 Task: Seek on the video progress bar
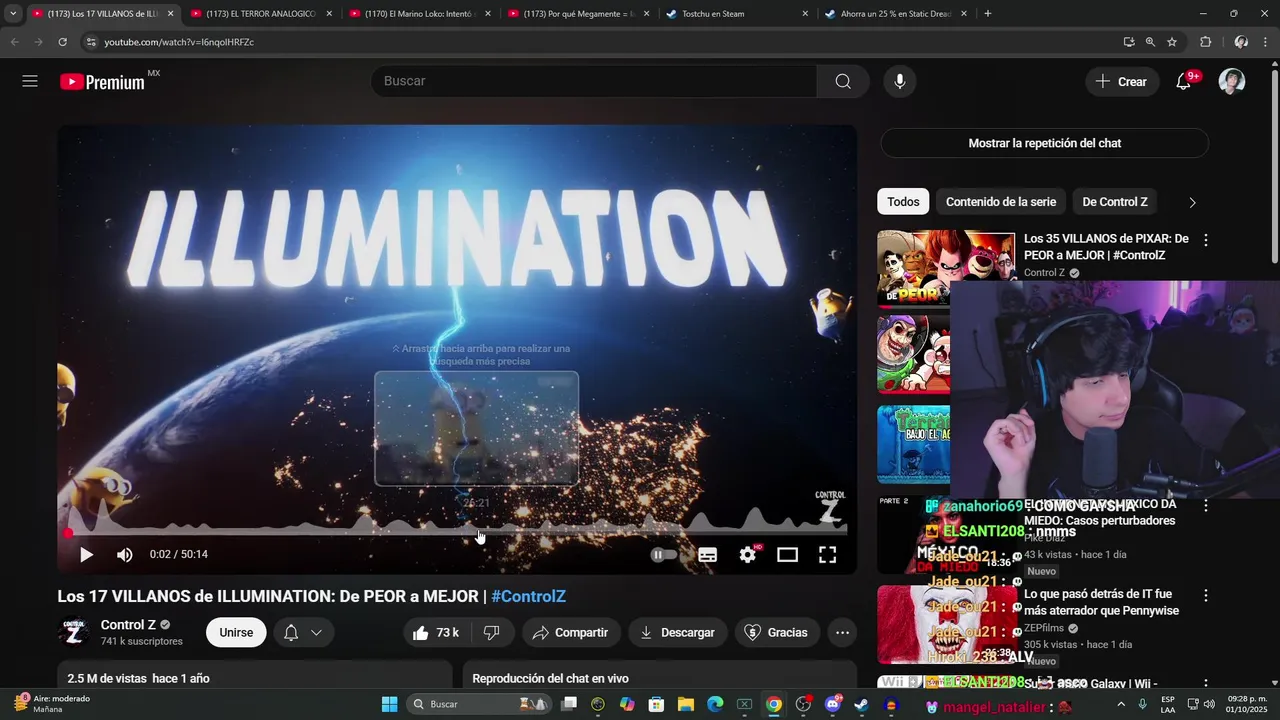click(457, 533)
